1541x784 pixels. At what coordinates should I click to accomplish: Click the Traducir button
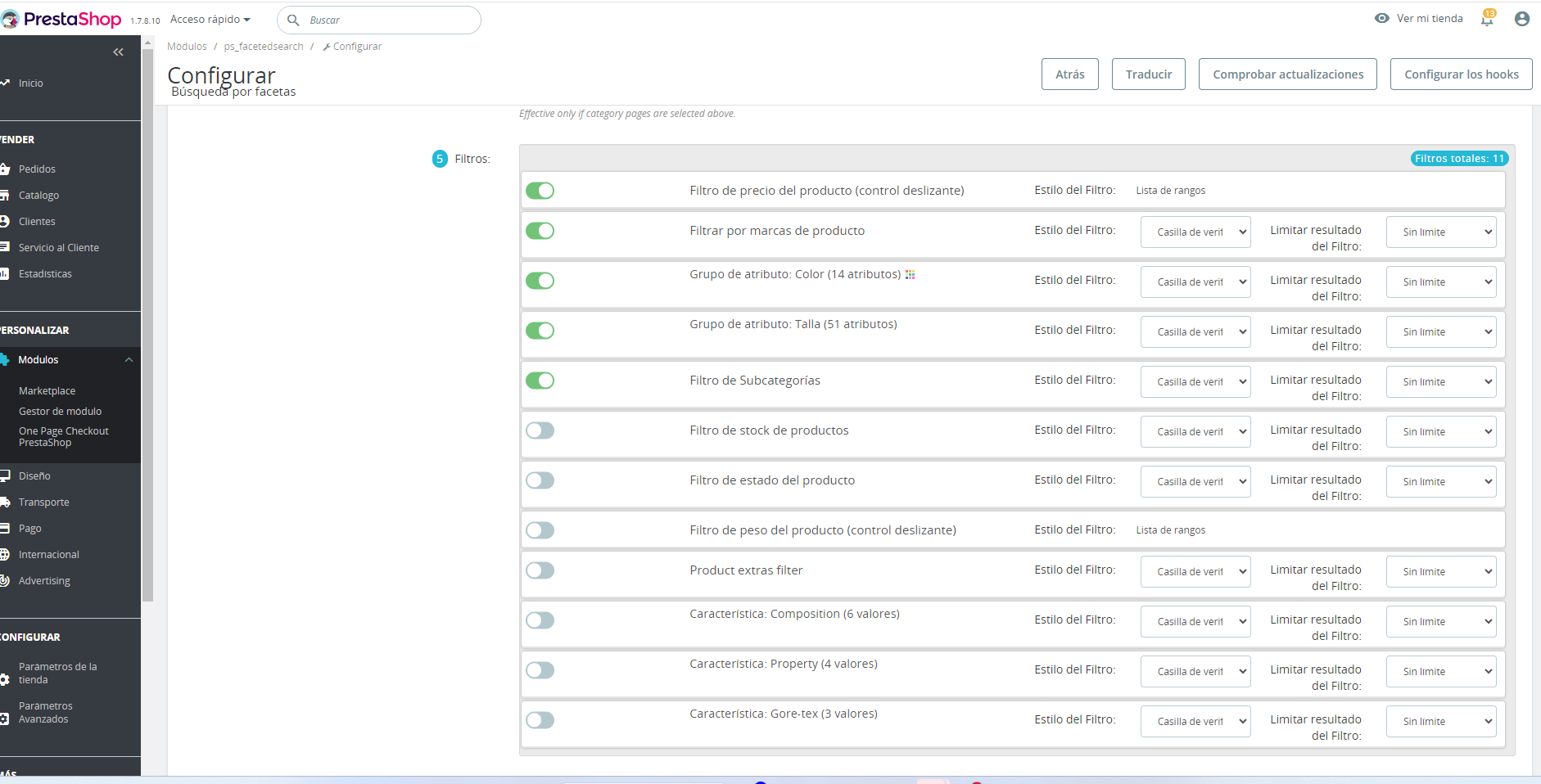point(1149,74)
